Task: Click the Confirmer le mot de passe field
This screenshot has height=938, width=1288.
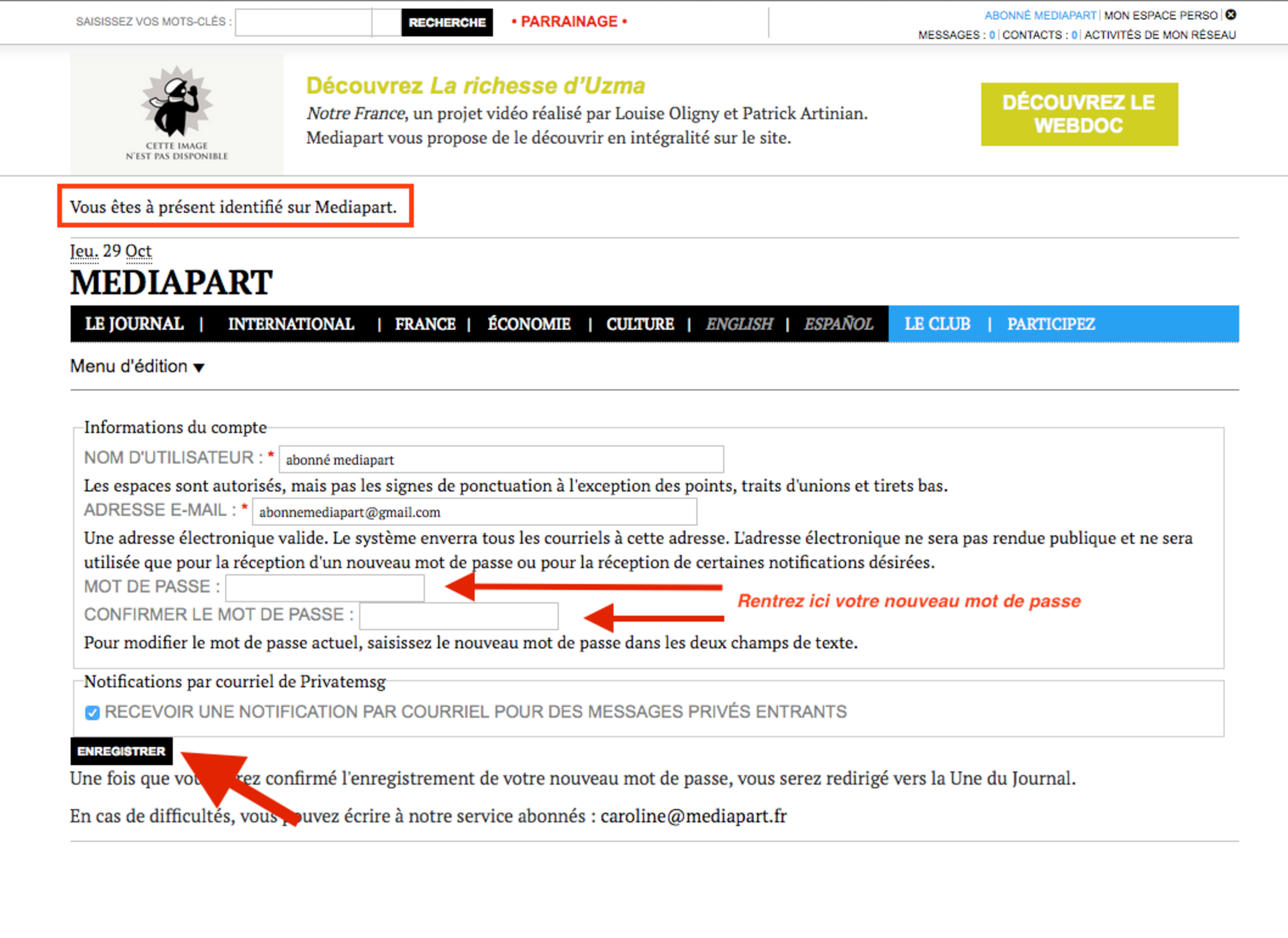Action: point(459,616)
